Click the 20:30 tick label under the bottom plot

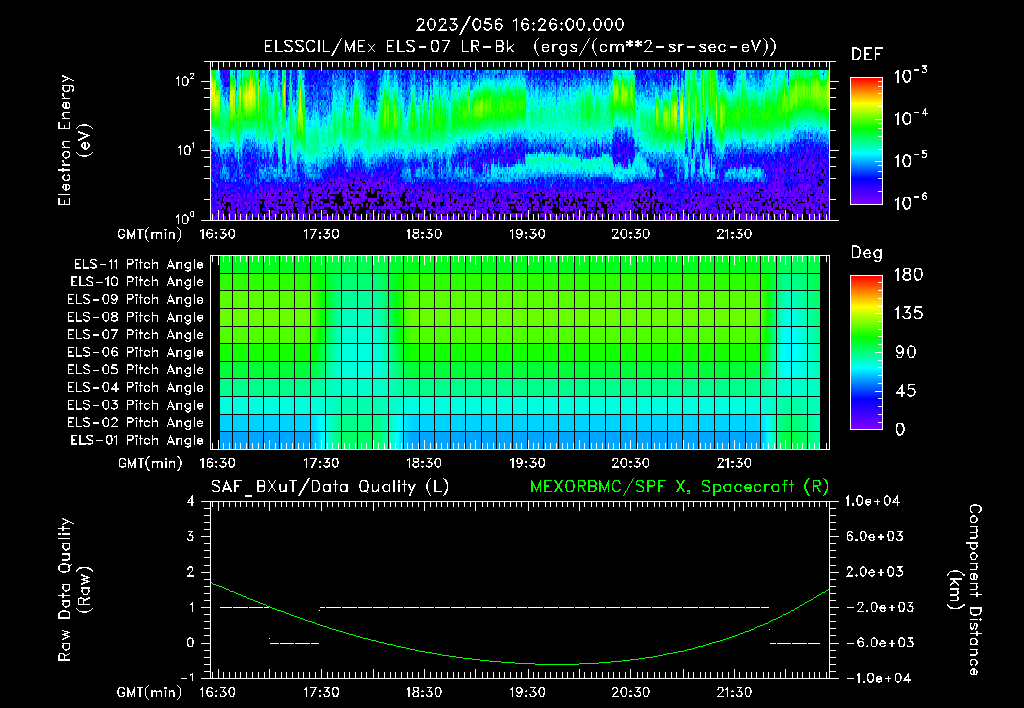tap(630, 692)
